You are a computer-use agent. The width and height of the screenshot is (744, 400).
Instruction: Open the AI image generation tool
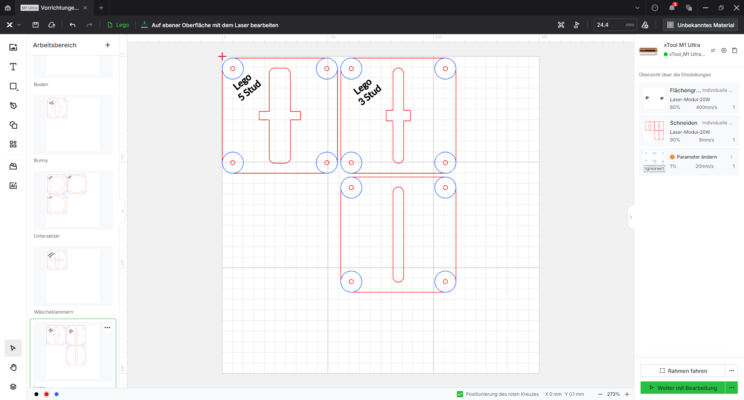(13, 186)
